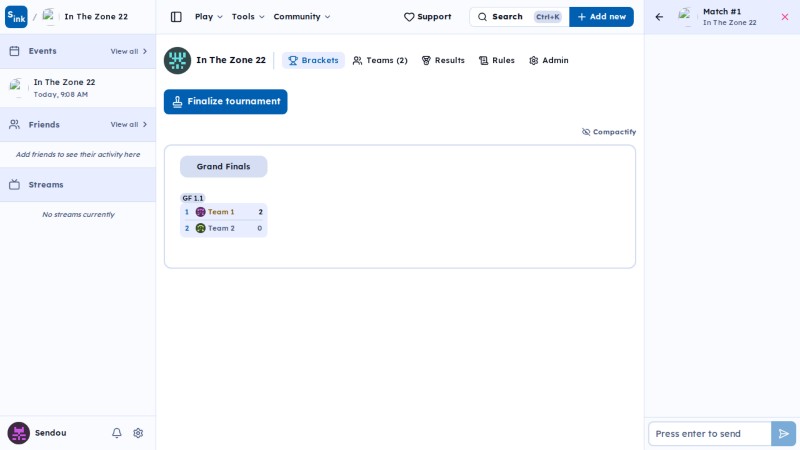The image size is (800, 450).
Task: Switch to the Teams (2) tab
Action: (x=380, y=60)
